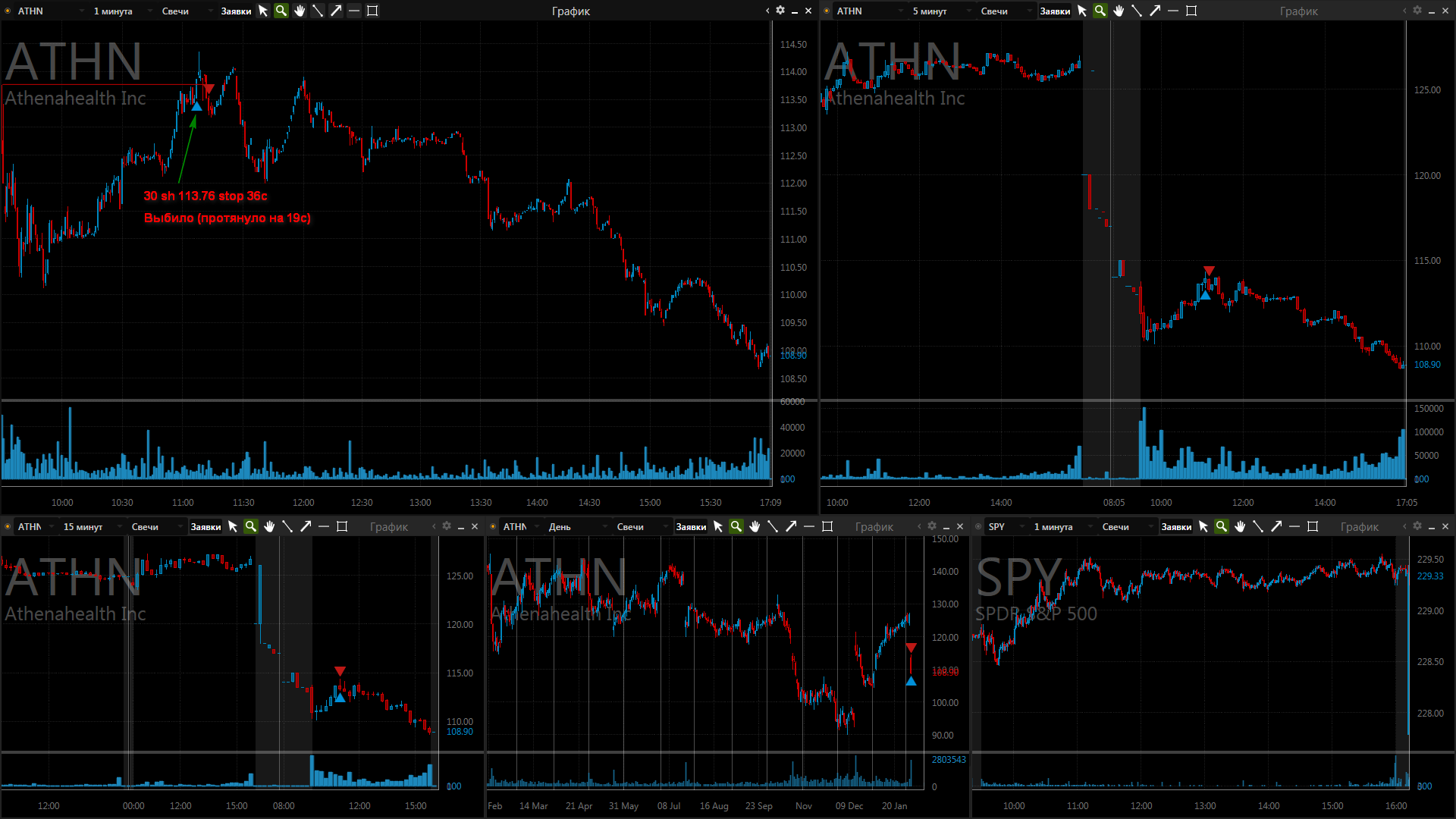Click the SPY ticker field

1005,527
